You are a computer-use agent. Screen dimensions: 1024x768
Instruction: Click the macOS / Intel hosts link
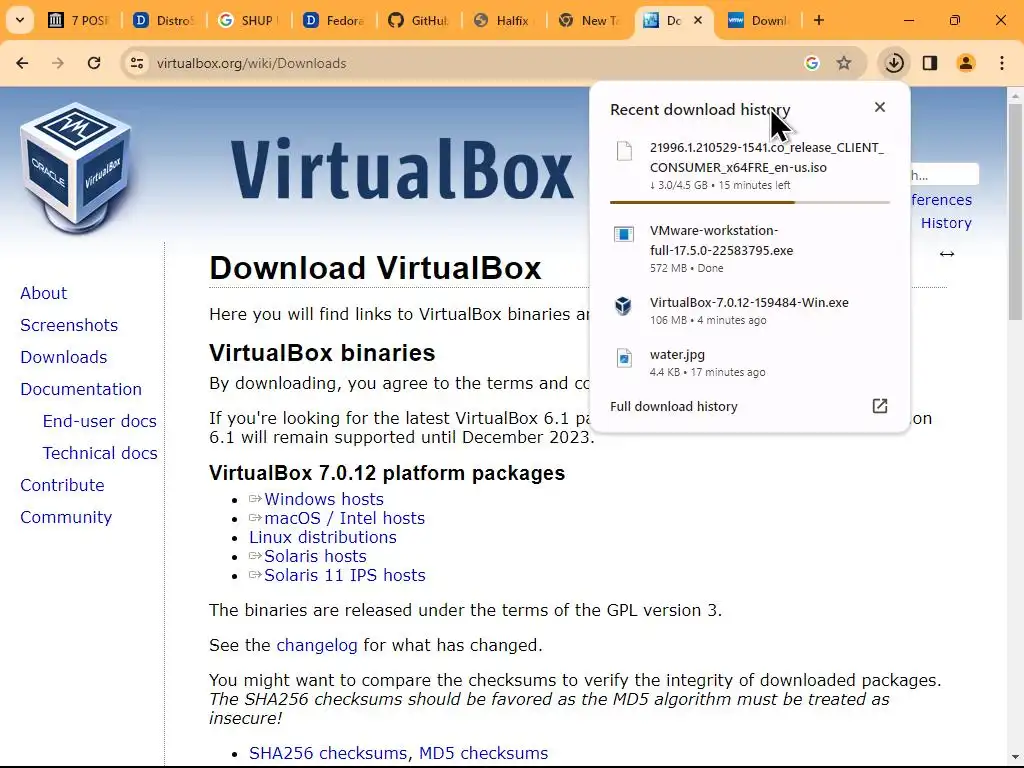(x=344, y=518)
